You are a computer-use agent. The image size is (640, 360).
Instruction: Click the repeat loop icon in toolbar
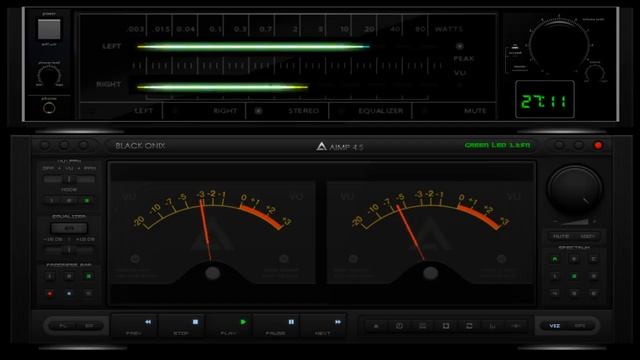[x=469, y=326]
